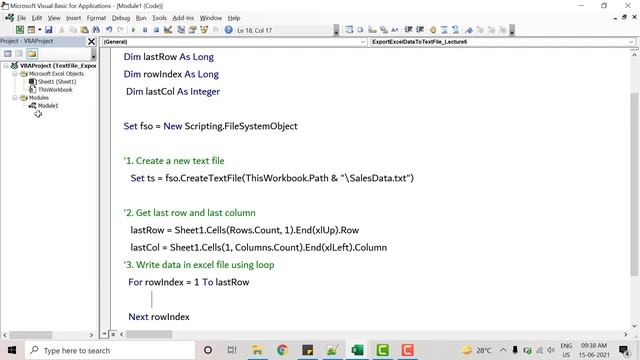
Task: Click View Object icon in Project panel
Action: 19,53
